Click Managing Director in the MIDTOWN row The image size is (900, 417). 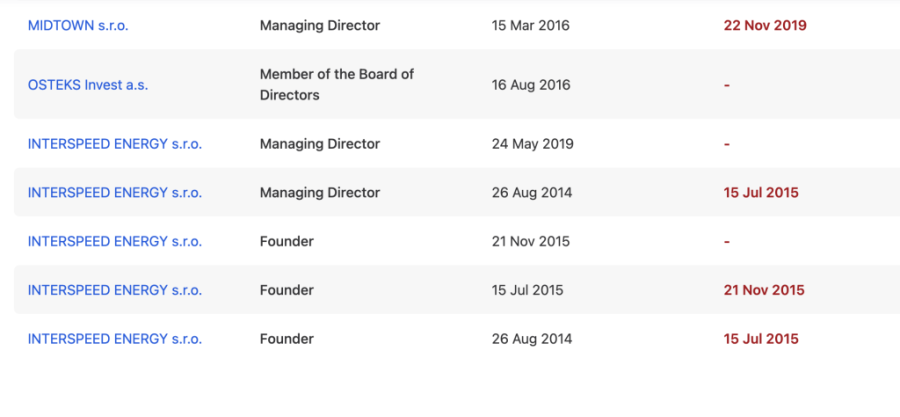coord(320,26)
